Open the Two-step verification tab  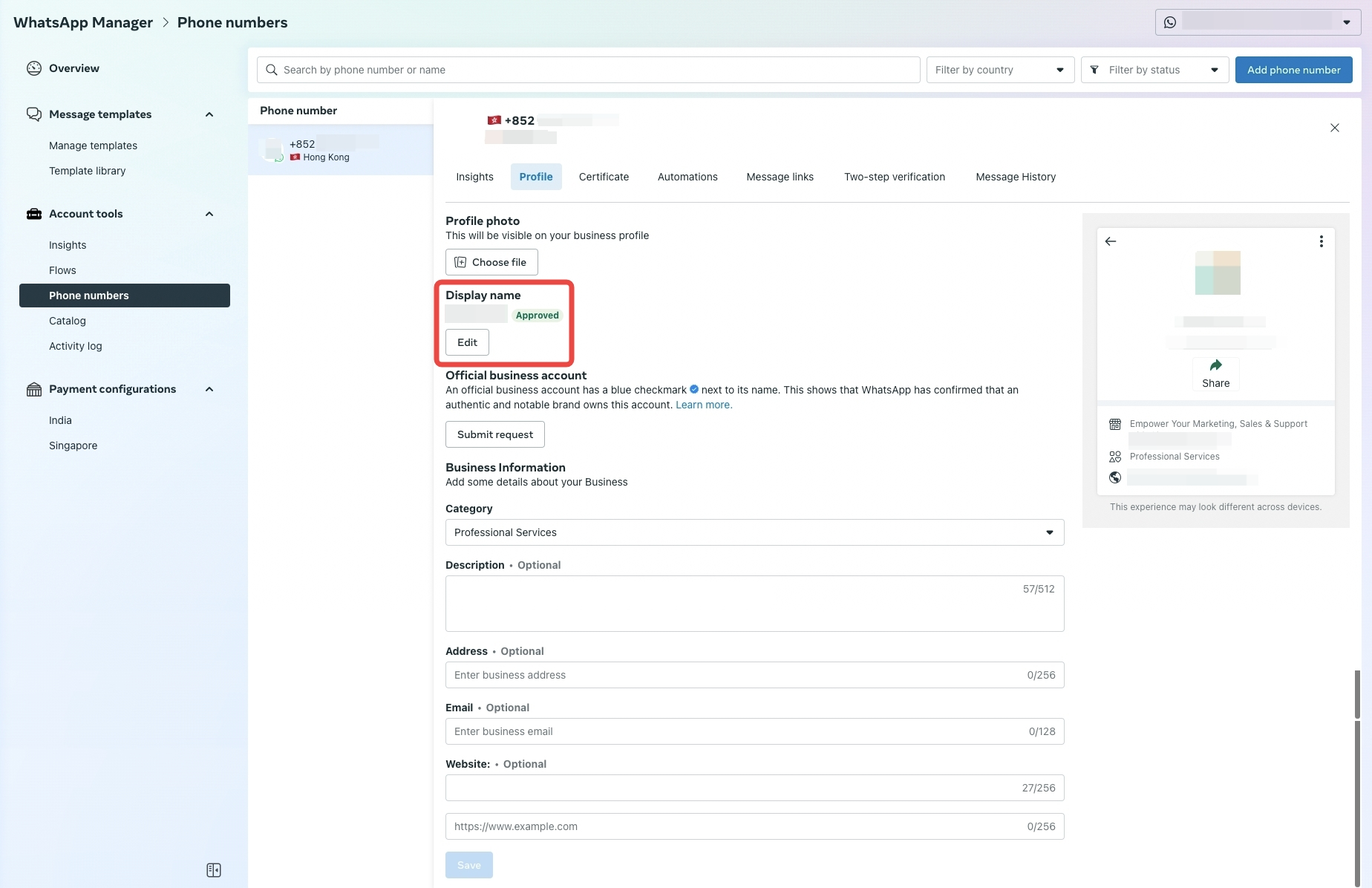pyautogui.click(x=894, y=177)
